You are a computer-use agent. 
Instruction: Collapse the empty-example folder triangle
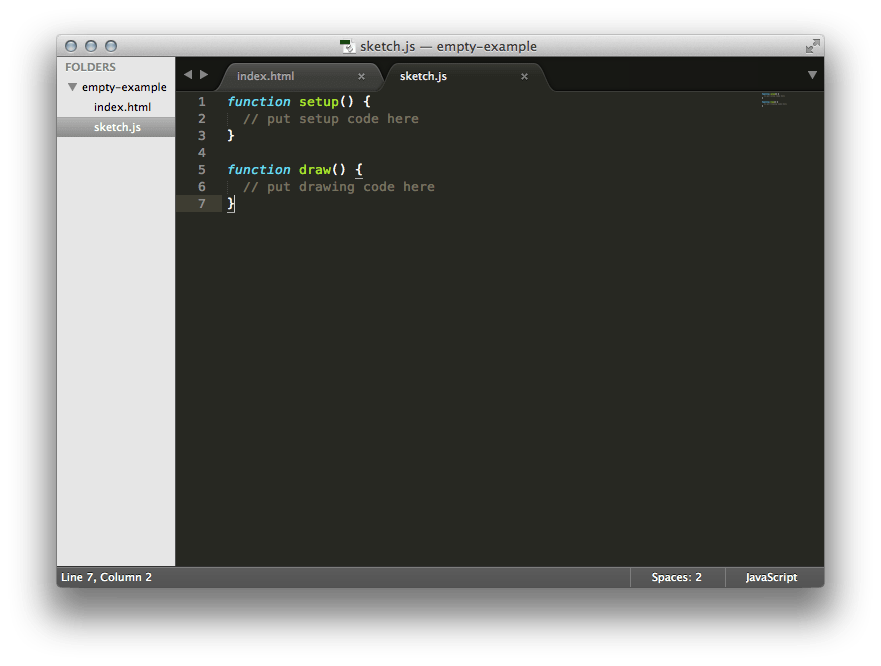point(72,87)
